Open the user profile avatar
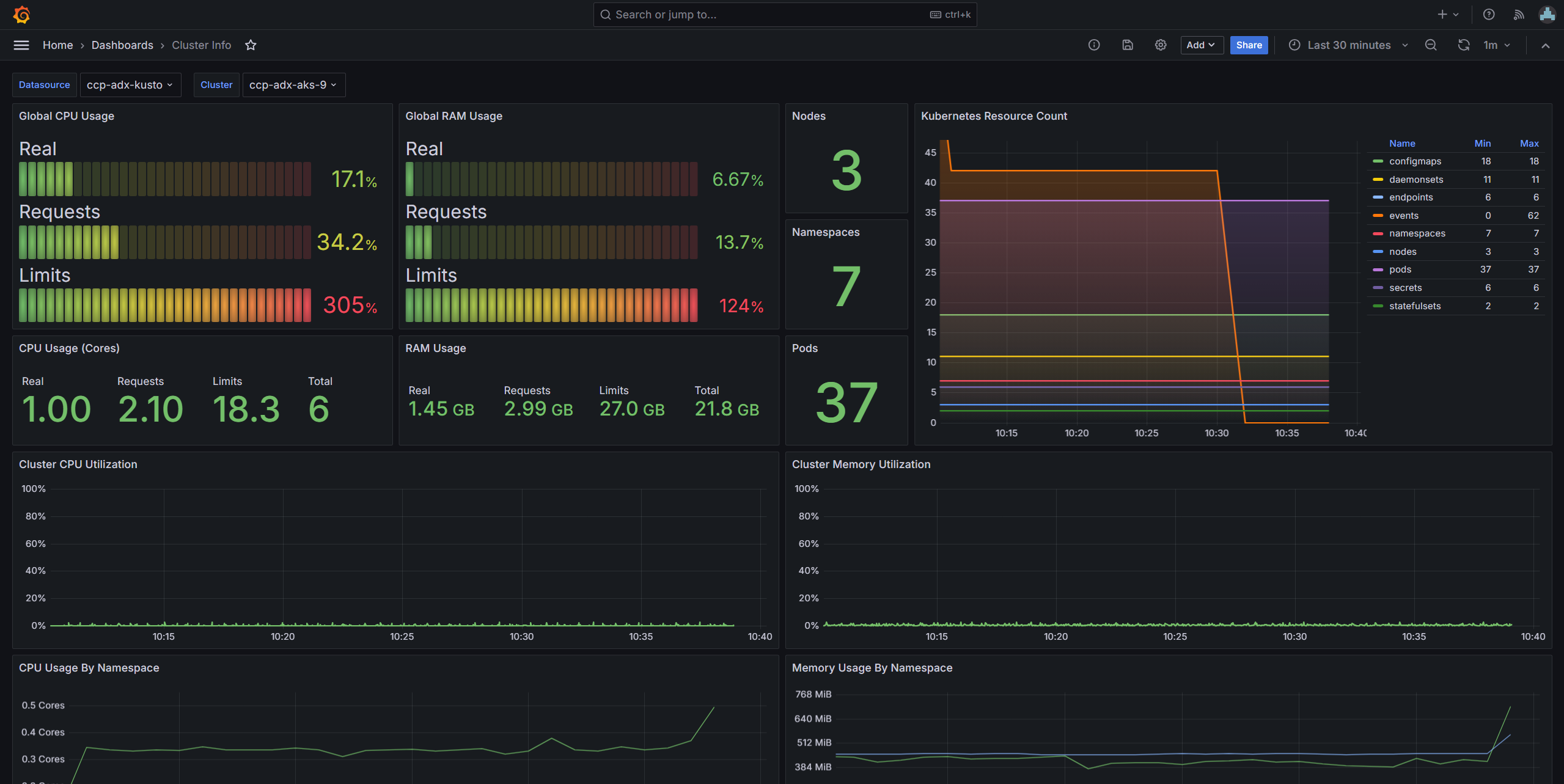This screenshot has height=784, width=1564. click(1547, 15)
